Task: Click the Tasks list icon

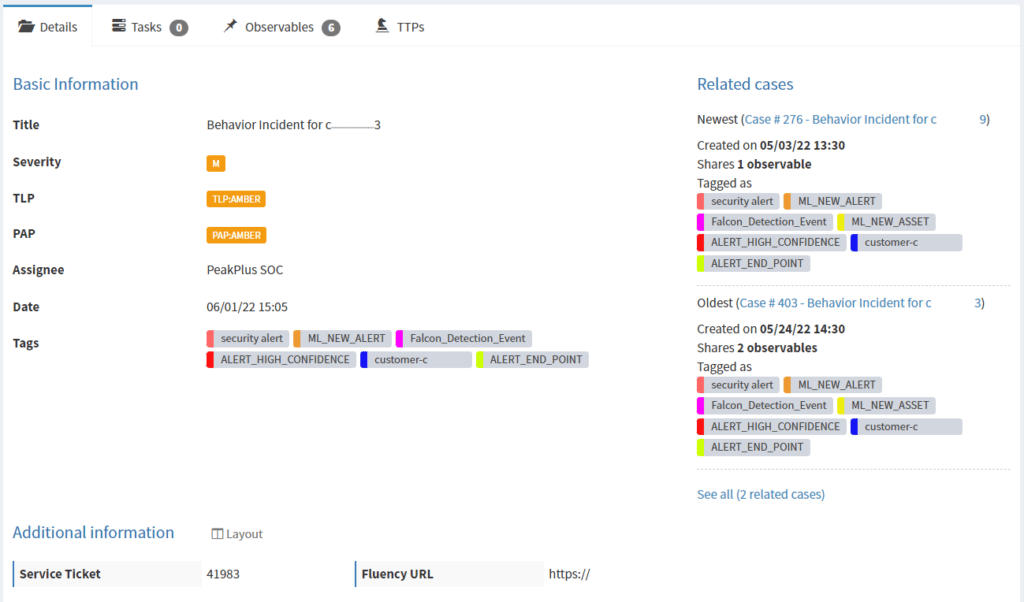Action: pyautogui.click(x=119, y=26)
